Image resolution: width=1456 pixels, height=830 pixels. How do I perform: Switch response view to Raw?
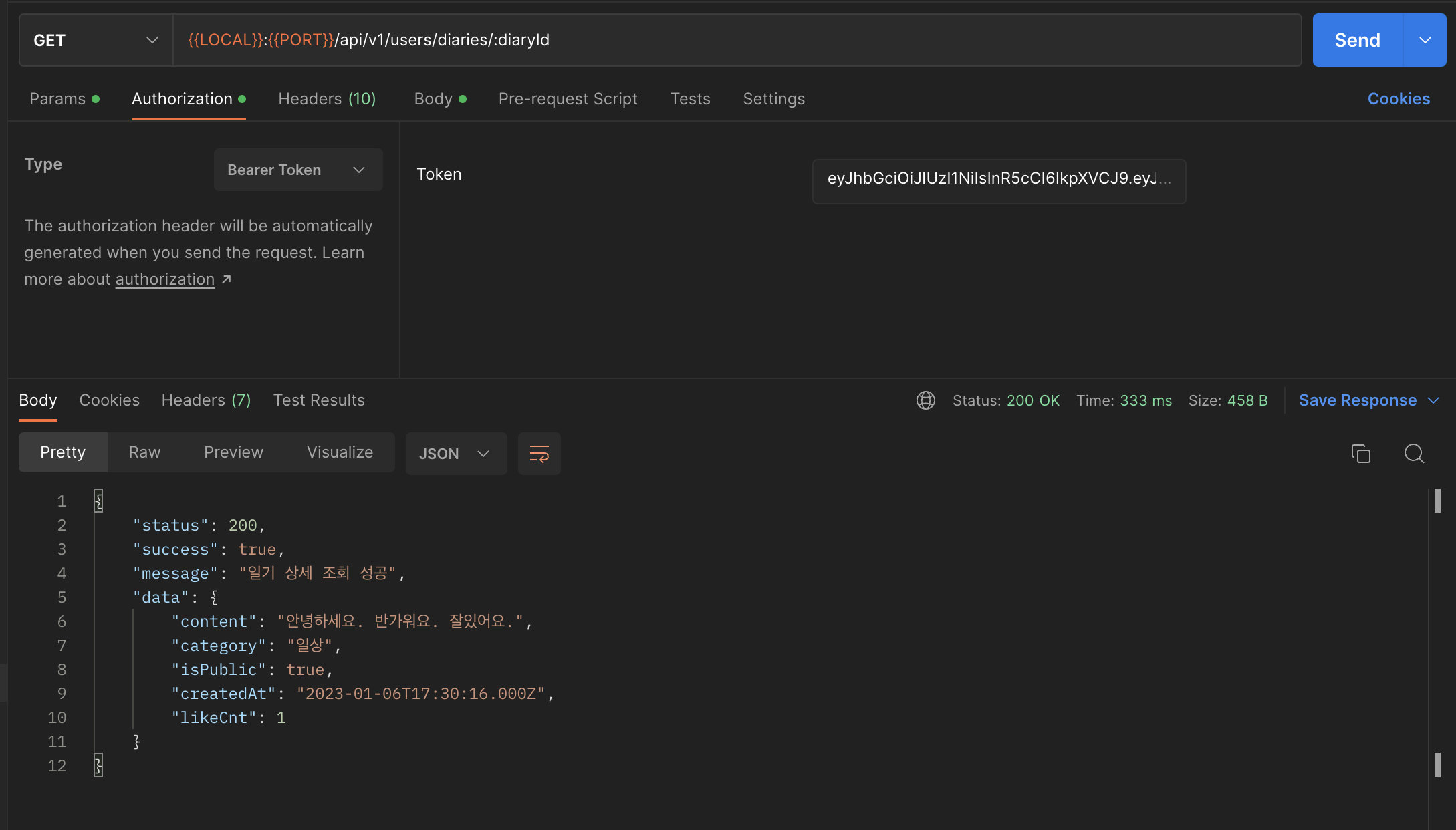point(144,452)
